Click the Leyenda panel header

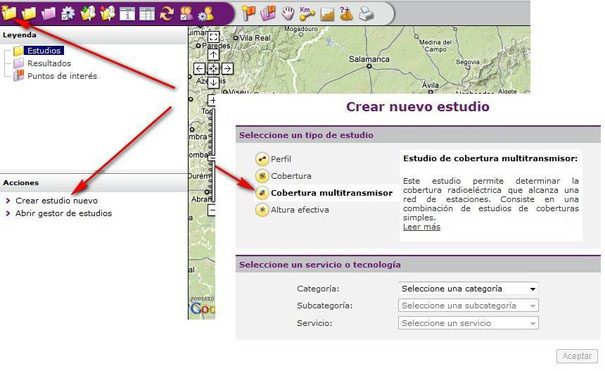93,35
